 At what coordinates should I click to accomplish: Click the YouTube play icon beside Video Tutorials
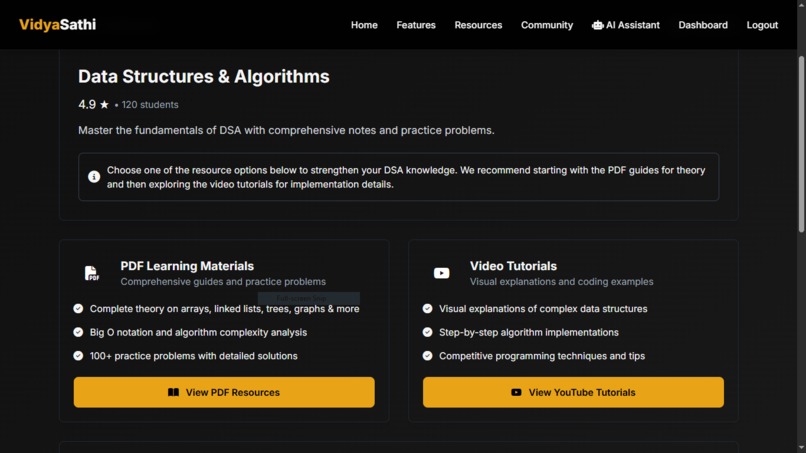click(x=441, y=273)
